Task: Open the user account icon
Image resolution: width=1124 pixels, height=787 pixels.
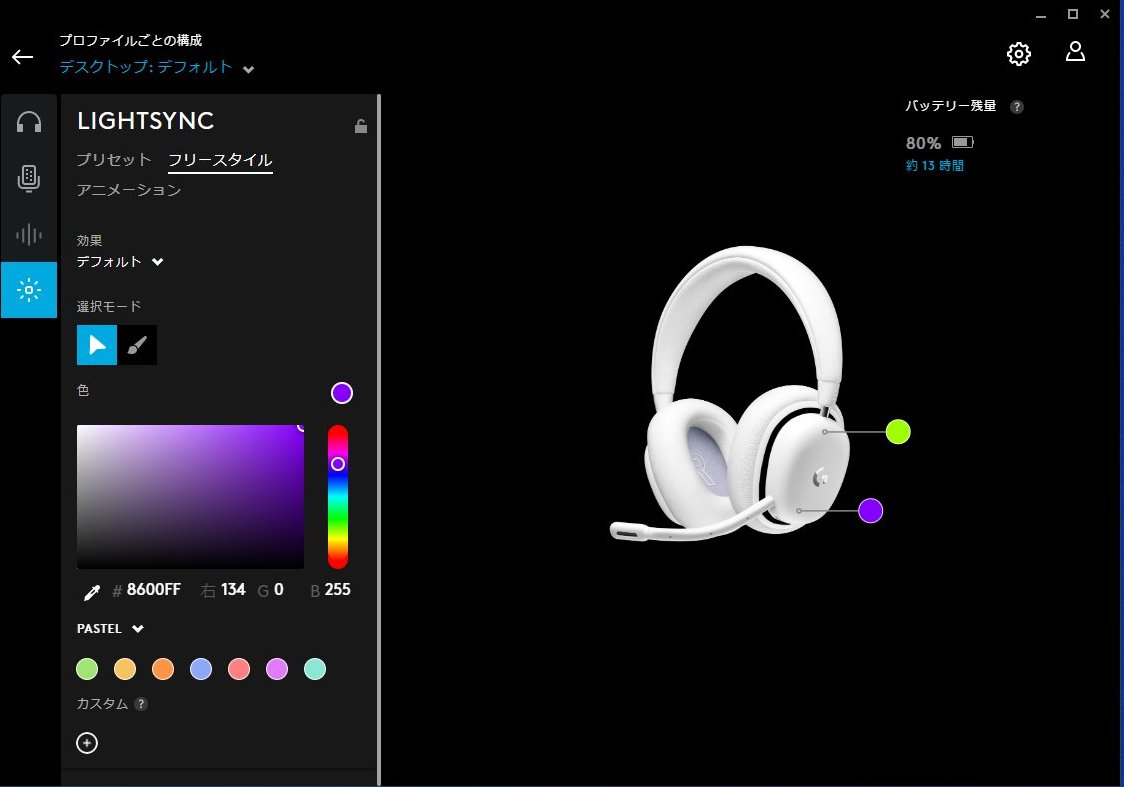Action: (1075, 52)
